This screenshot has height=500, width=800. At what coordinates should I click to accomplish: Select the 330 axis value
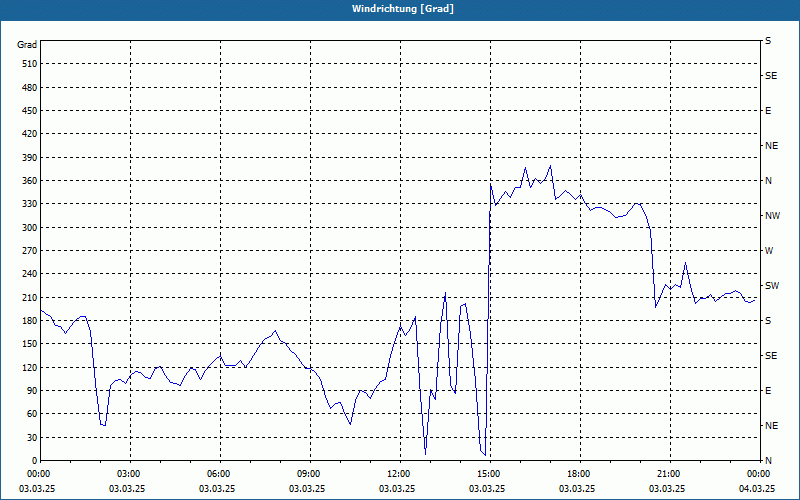pos(30,204)
